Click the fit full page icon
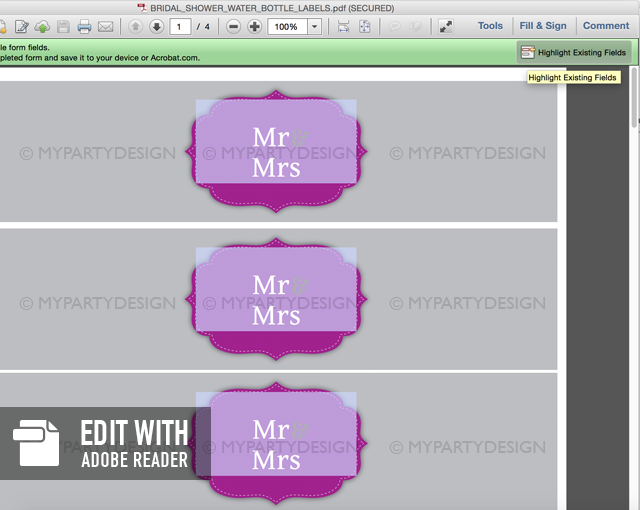 click(x=365, y=26)
